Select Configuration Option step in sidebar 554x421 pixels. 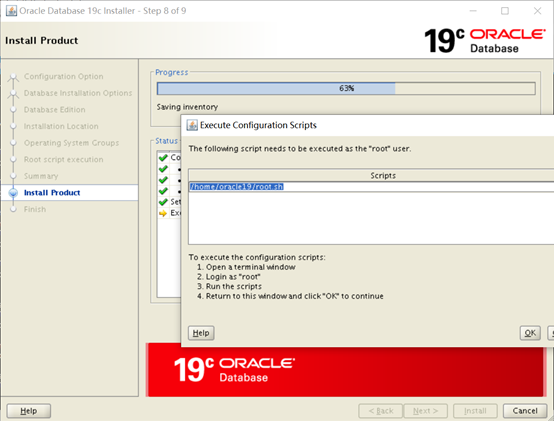pos(64,76)
